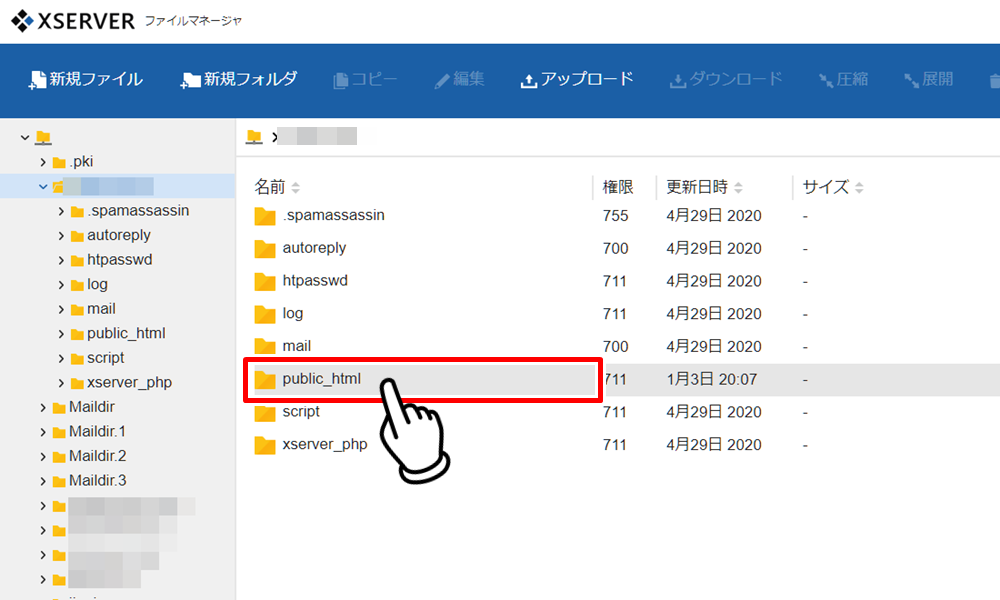
Task: Select Maildir.2 in the folder tree
Action: [98, 456]
